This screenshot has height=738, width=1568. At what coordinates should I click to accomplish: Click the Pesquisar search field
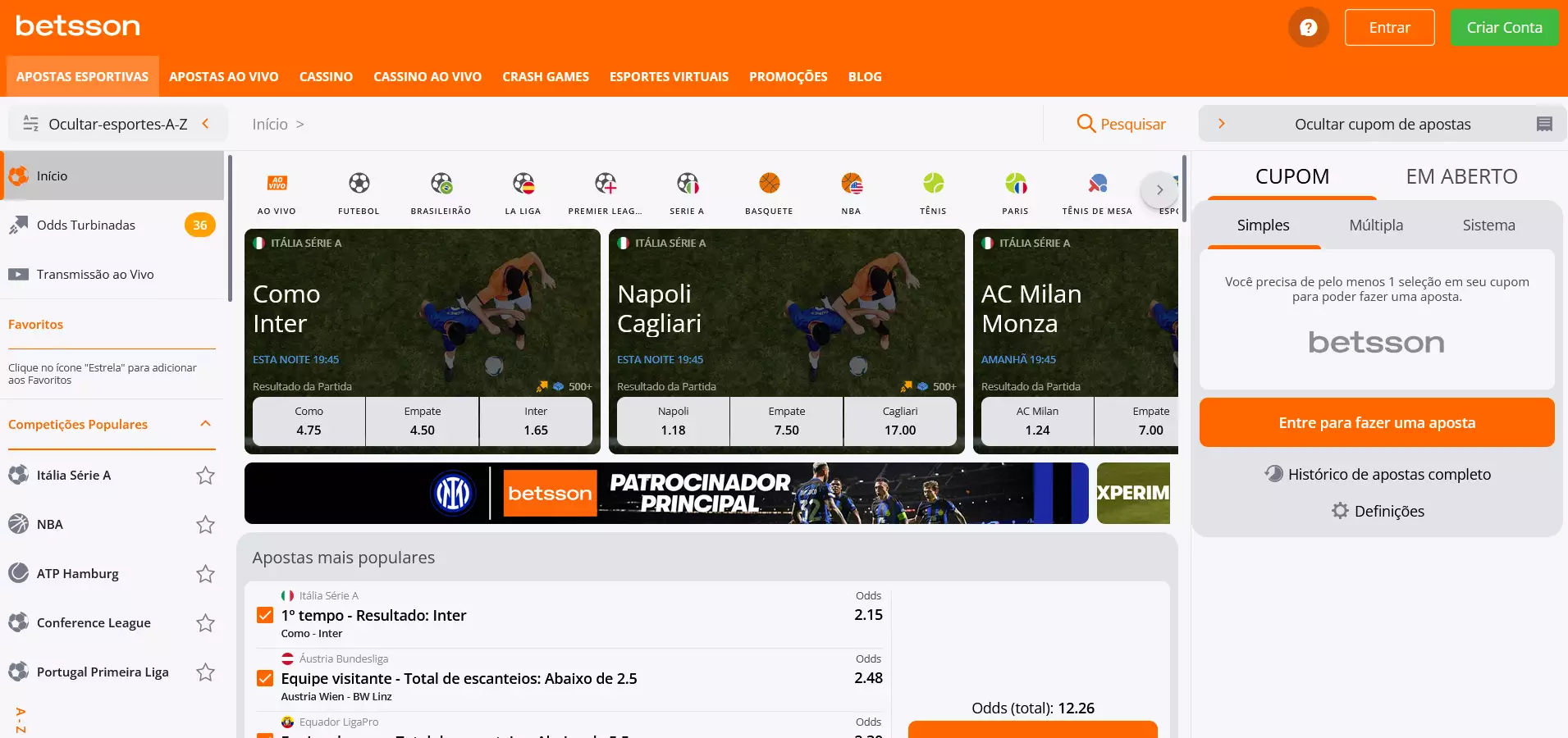tap(1121, 124)
